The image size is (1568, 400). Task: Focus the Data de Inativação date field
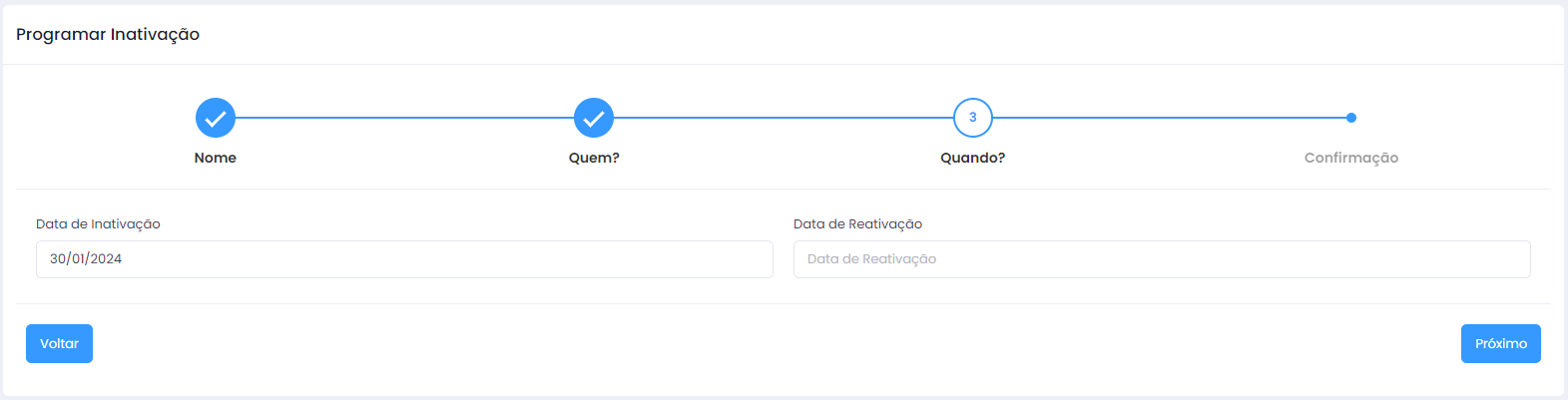click(x=404, y=259)
